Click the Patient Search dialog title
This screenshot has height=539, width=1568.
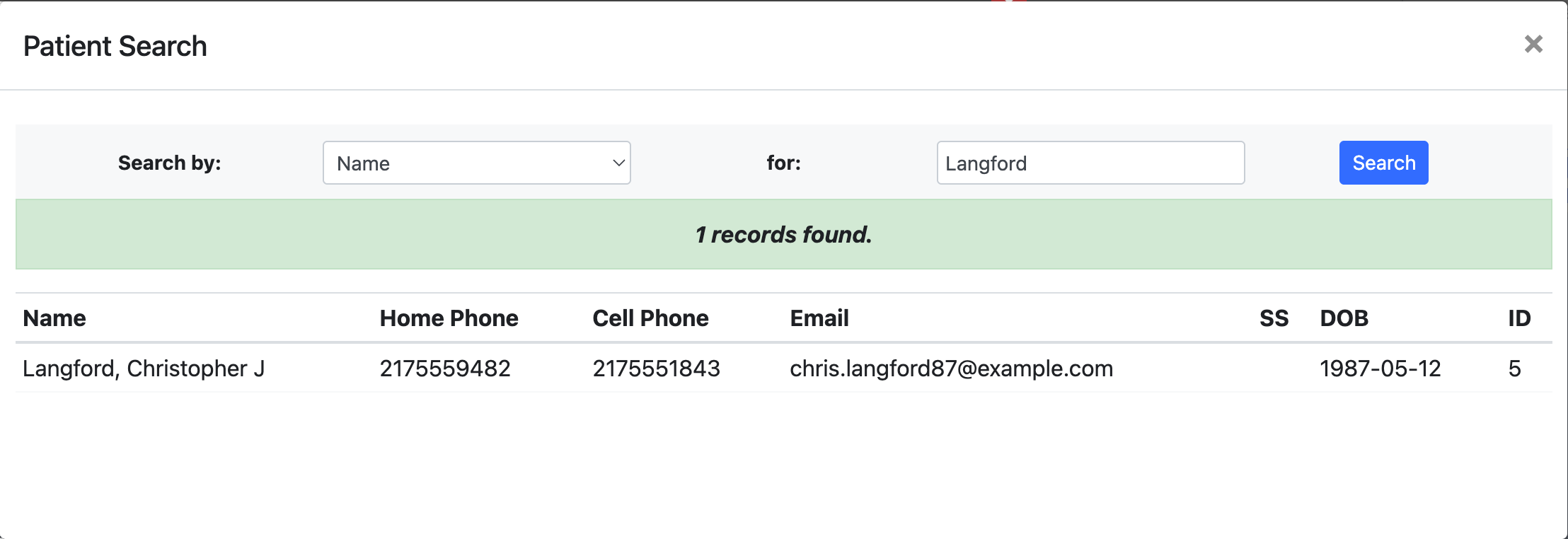(115, 47)
